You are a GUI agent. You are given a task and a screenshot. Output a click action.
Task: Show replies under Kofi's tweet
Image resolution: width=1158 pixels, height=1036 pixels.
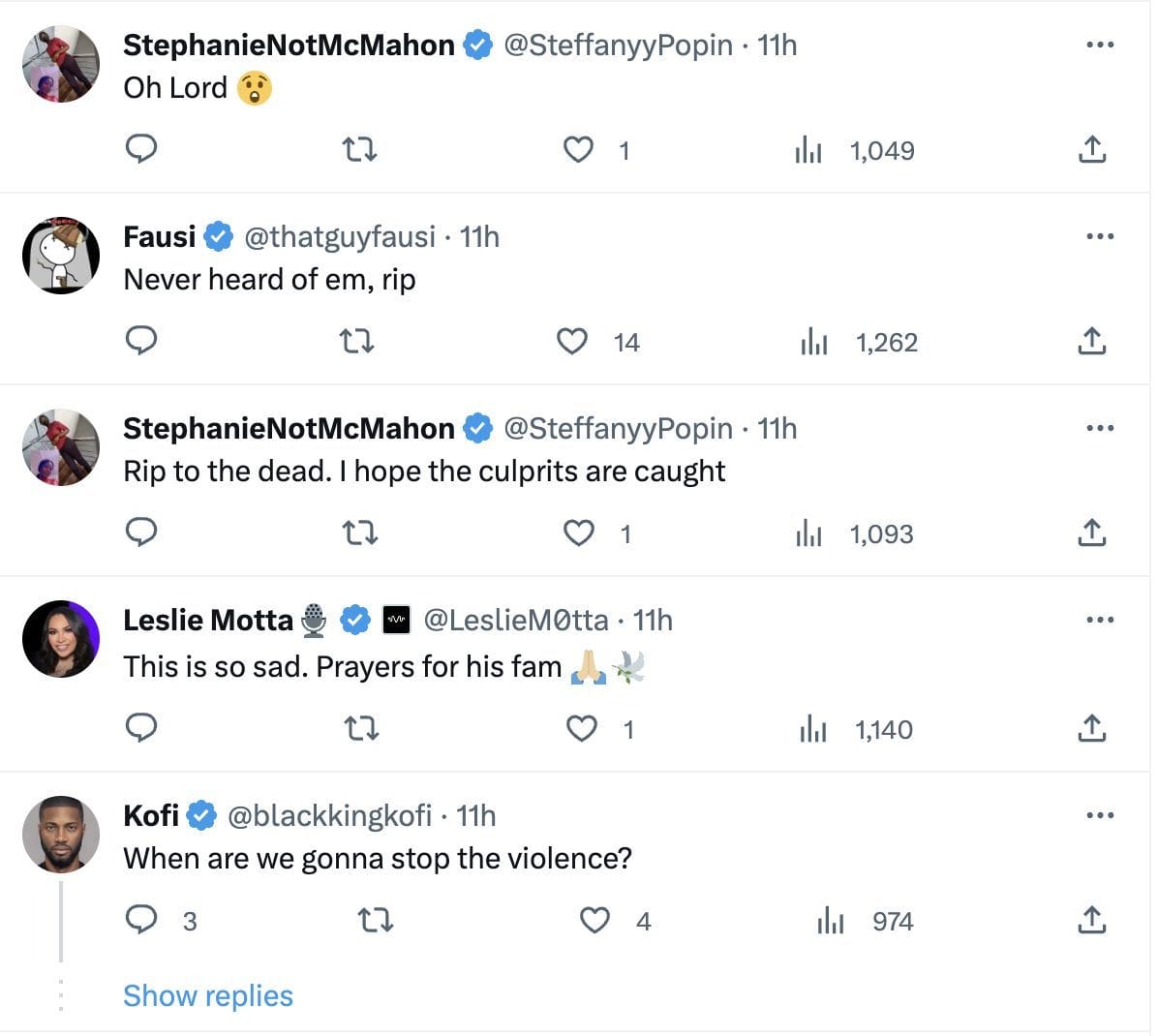coord(207,995)
